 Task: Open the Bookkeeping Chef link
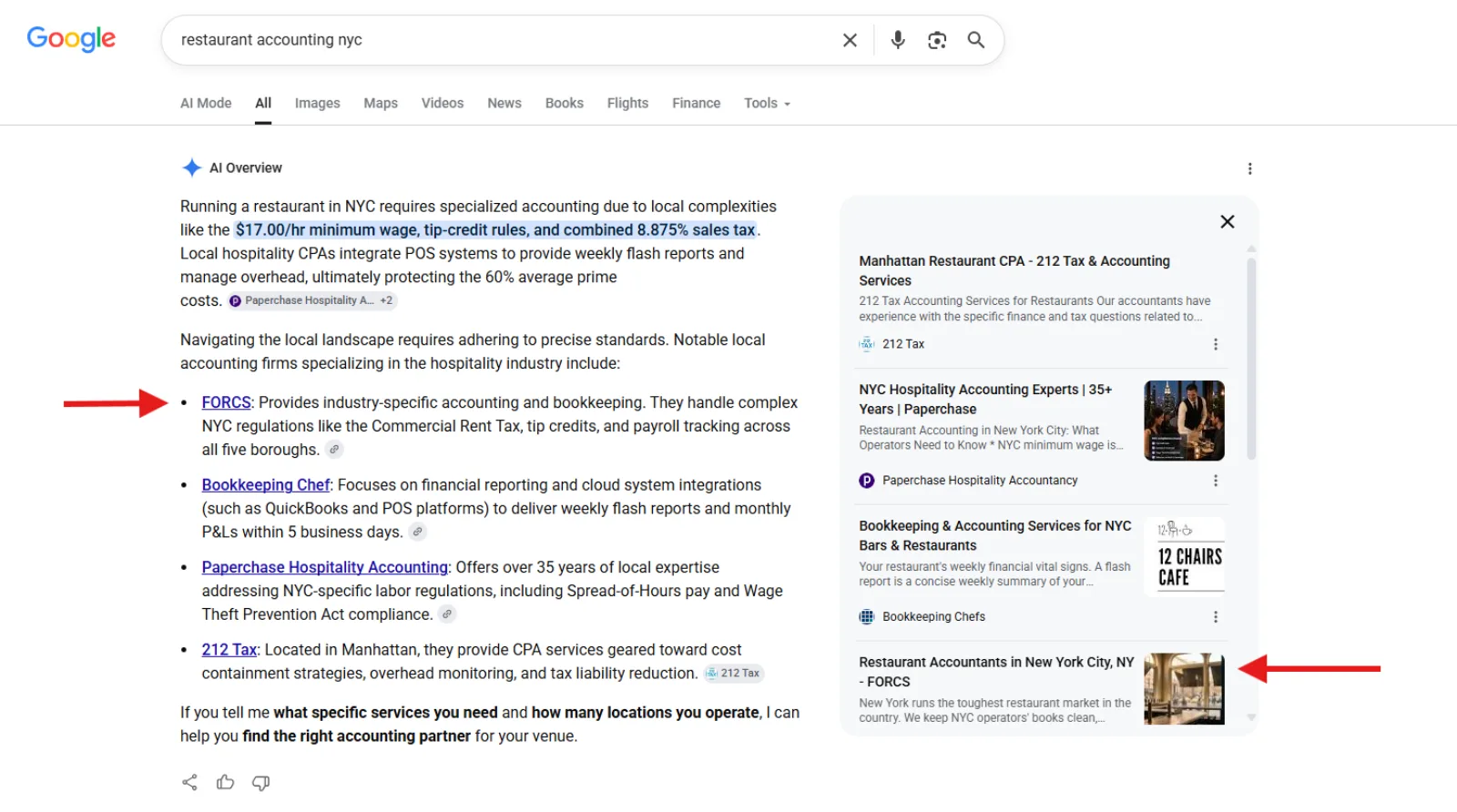266,485
